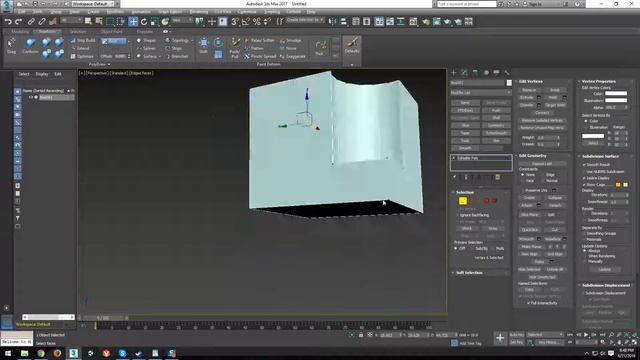Open the Hierarchy command panel tab
Image resolution: width=640 pixels, height=360 pixels.
pos(475,73)
